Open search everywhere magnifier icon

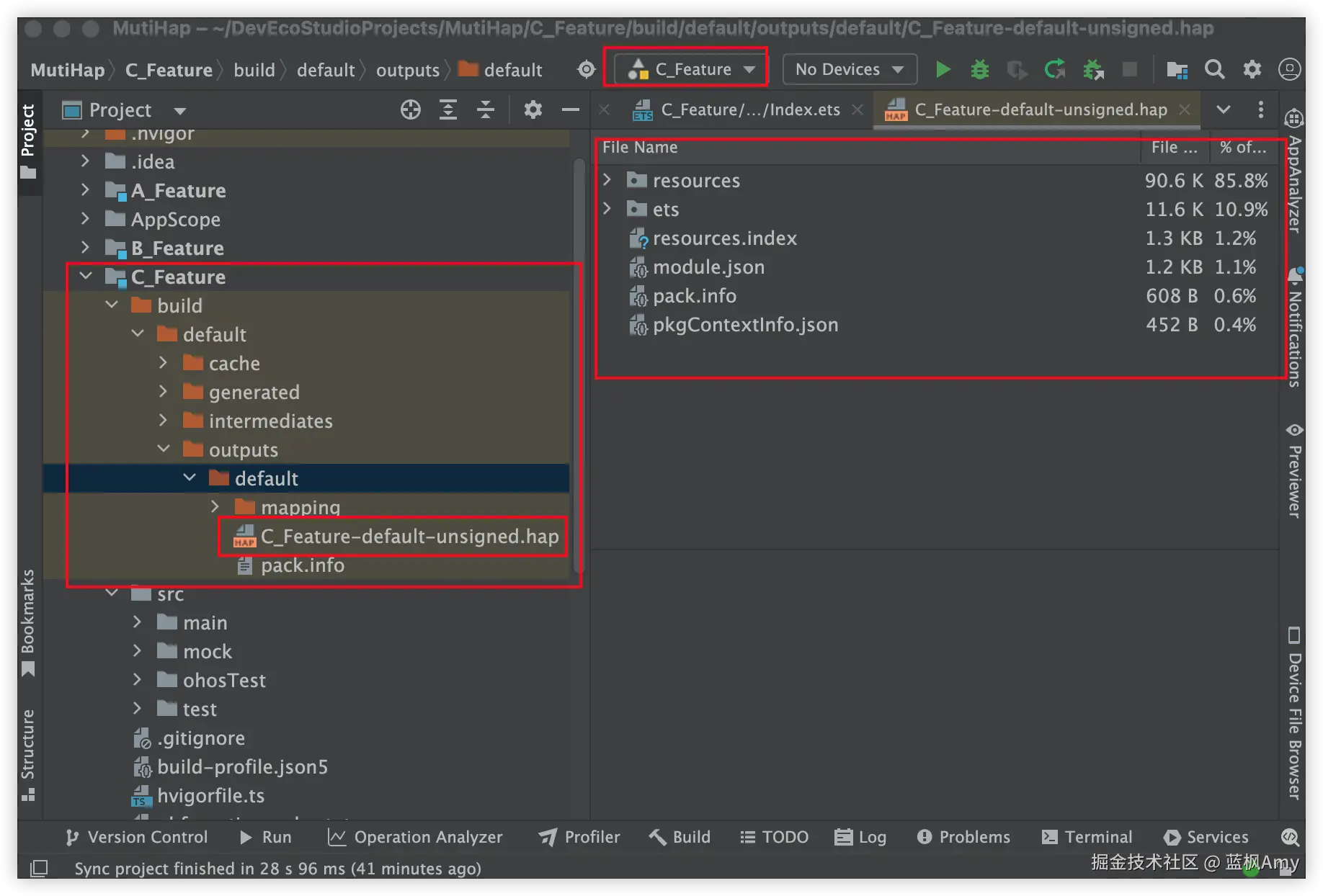click(x=1215, y=70)
